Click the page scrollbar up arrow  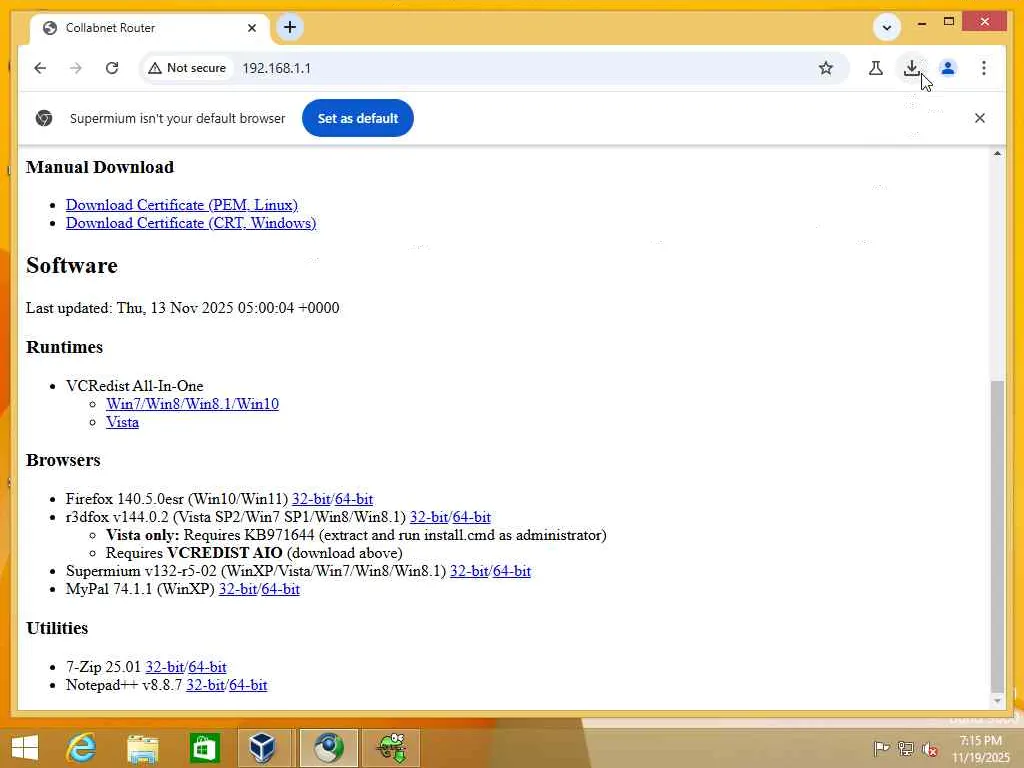997,153
